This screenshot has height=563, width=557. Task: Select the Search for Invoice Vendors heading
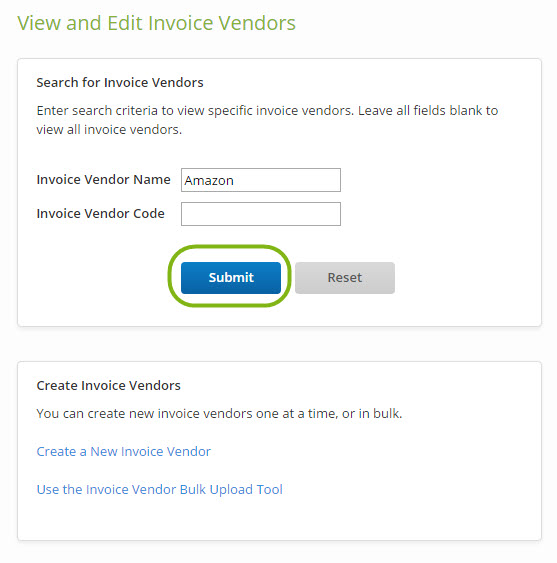coord(120,83)
